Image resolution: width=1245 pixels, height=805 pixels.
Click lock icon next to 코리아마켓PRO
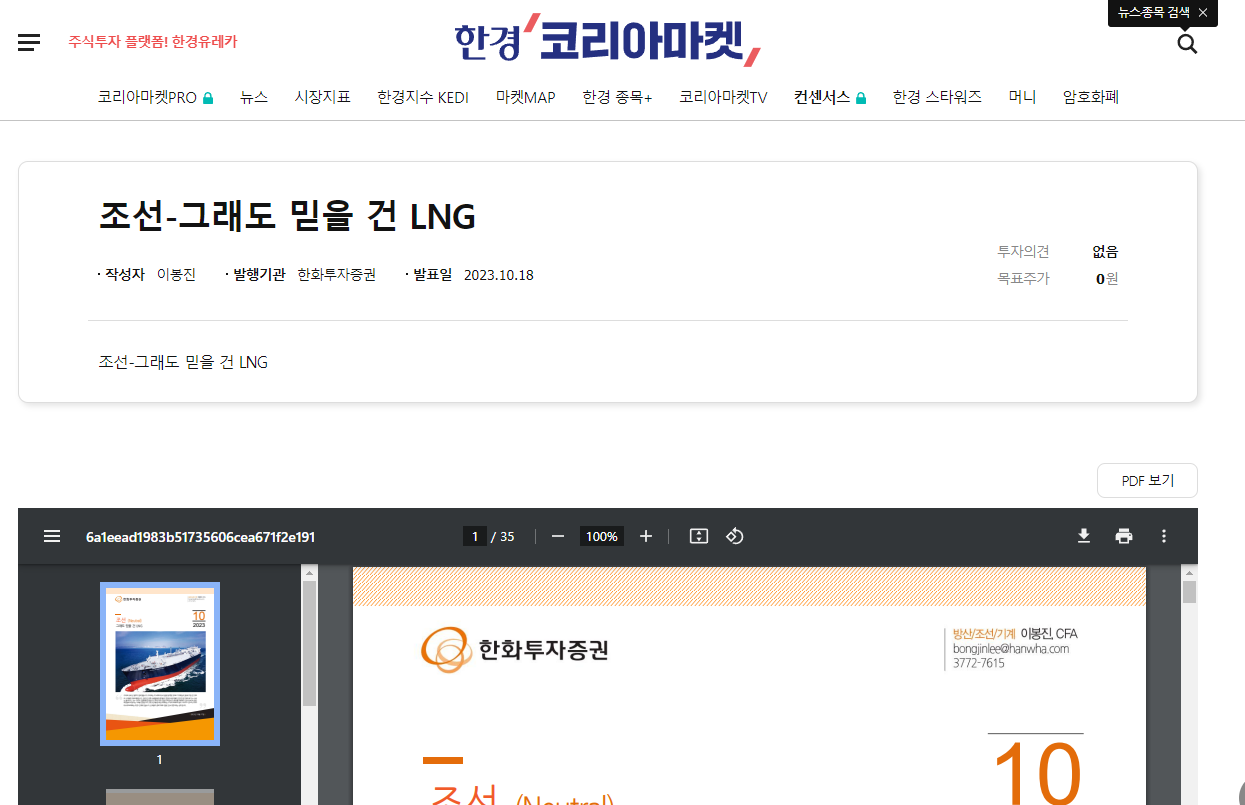pos(208,98)
